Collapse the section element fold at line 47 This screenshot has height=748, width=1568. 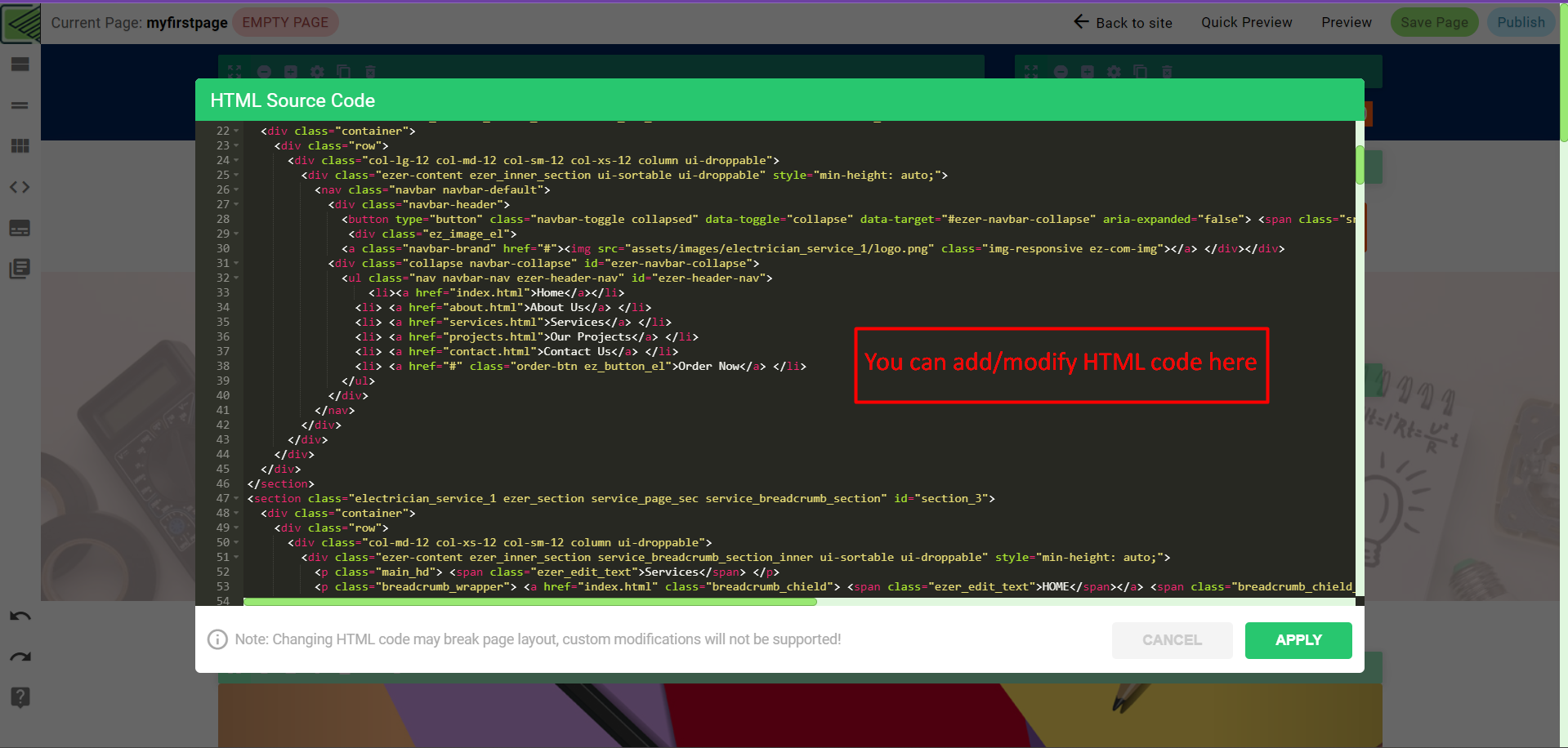[236, 498]
